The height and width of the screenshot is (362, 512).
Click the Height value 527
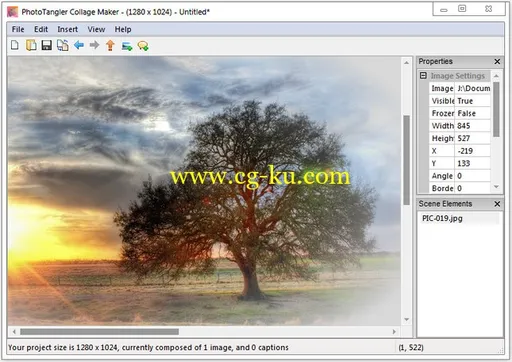coord(473,138)
